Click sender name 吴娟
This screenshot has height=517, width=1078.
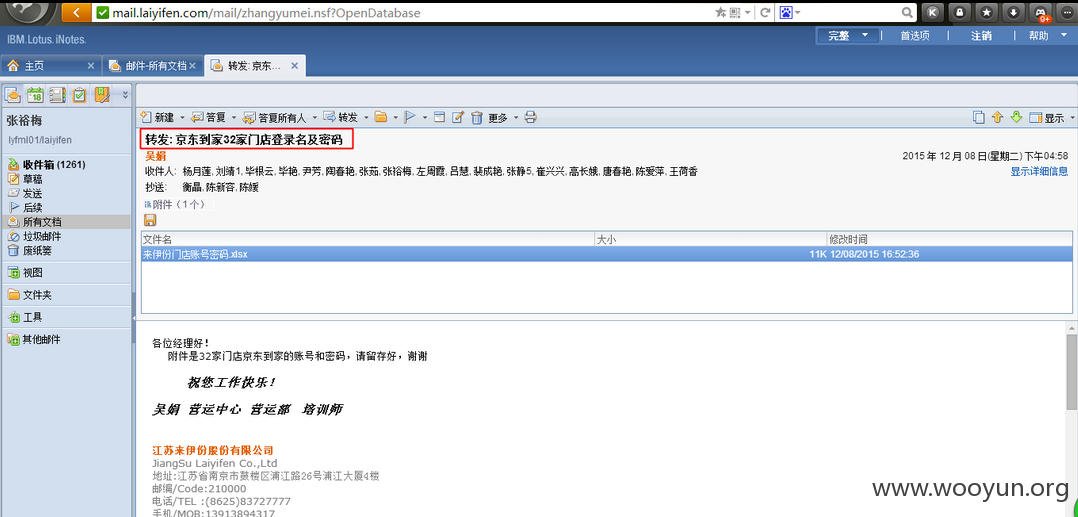(x=155, y=156)
